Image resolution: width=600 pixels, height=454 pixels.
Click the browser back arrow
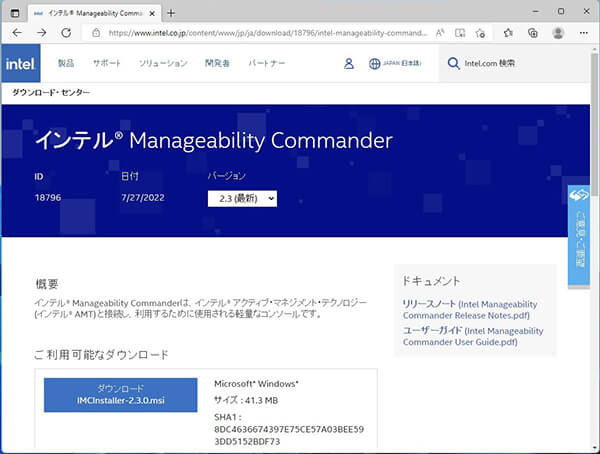(x=17, y=33)
